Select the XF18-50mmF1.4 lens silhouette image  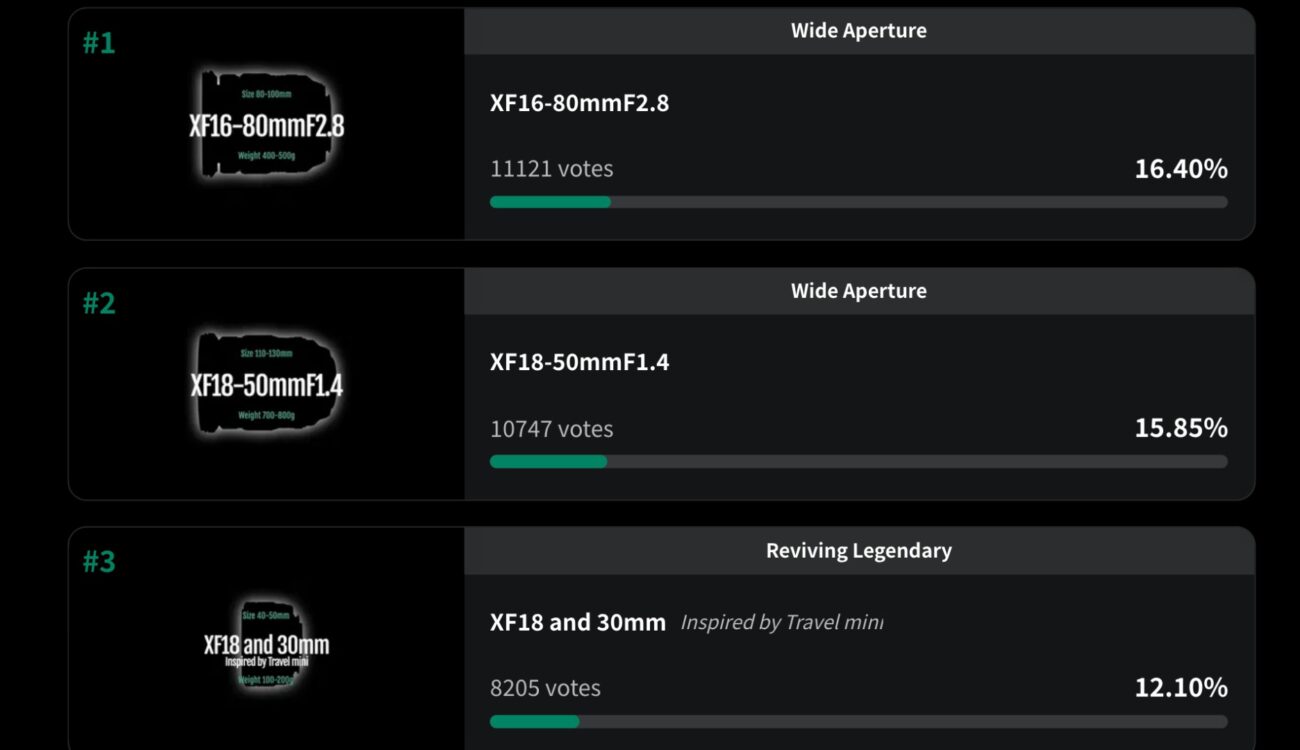[265, 385]
